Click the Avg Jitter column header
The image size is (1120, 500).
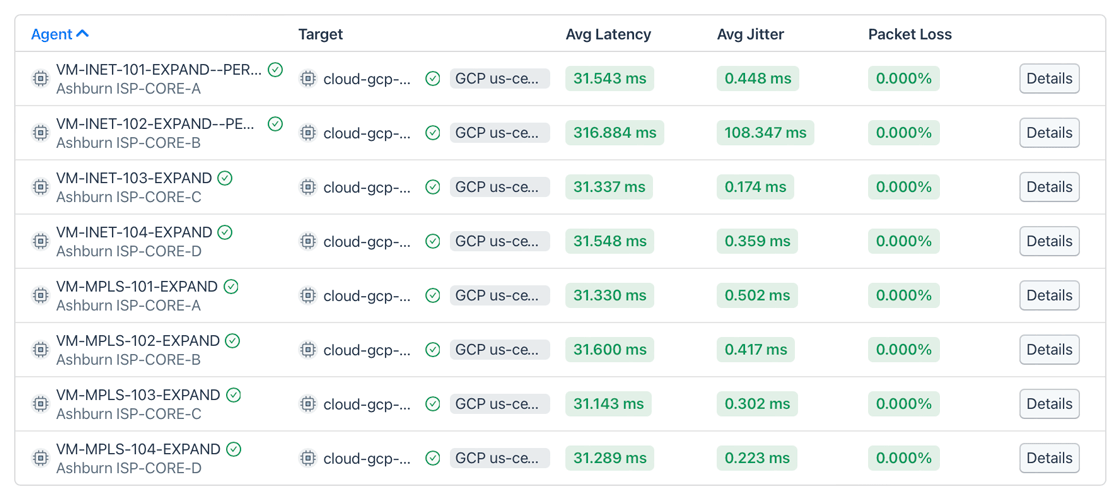coord(750,34)
